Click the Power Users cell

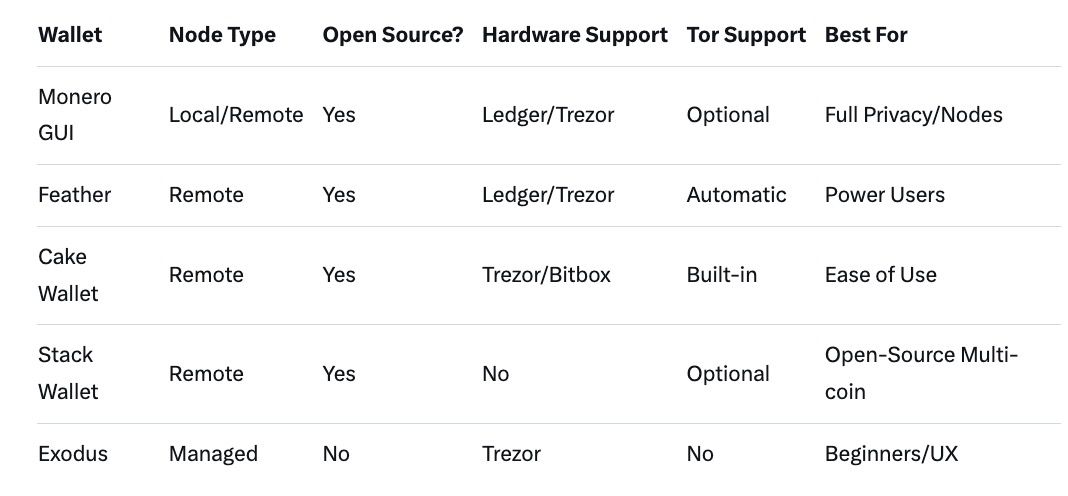click(x=884, y=195)
